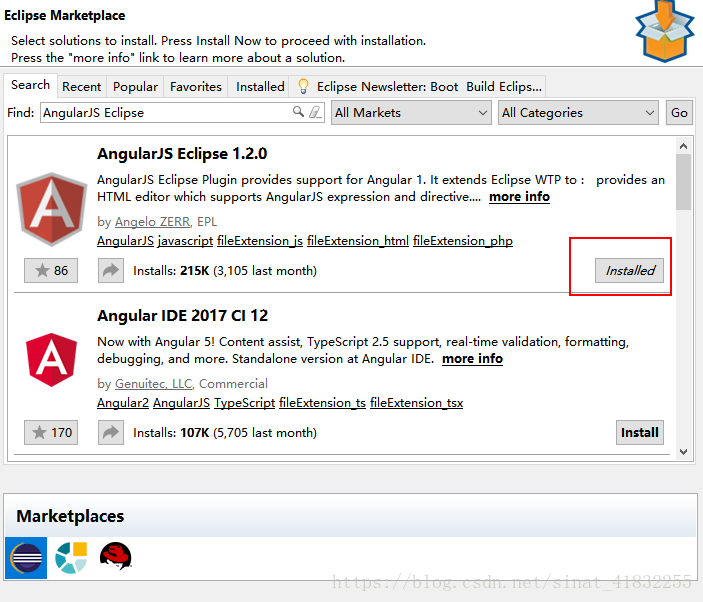Click the fileExtension_js tag link
Image resolution: width=703 pixels, height=602 pixels.
click(x=260, y=241)
